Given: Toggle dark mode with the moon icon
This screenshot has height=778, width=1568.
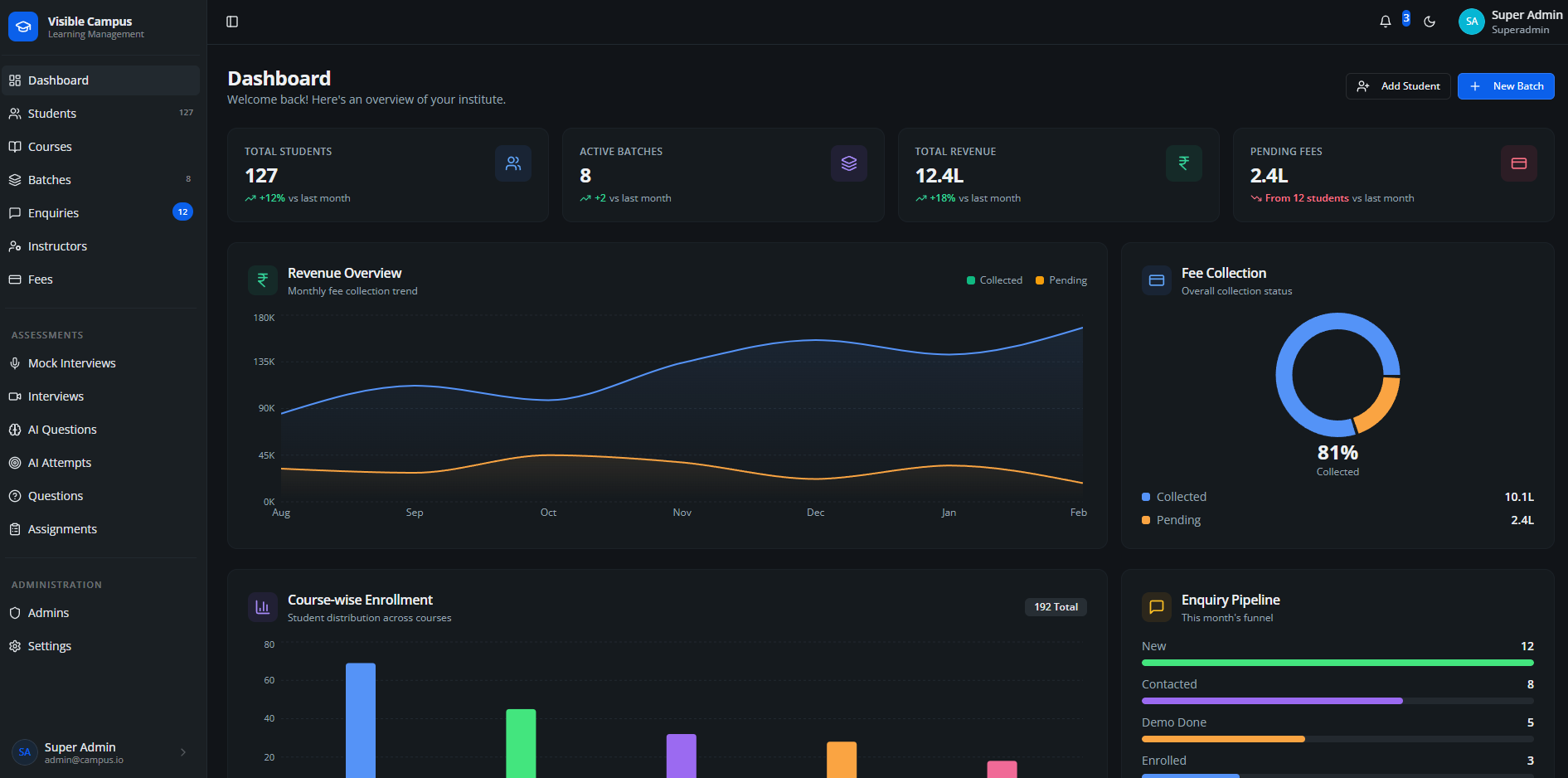Looking at the screenshot, I should pyautogui.click(x=1430, y=22).
